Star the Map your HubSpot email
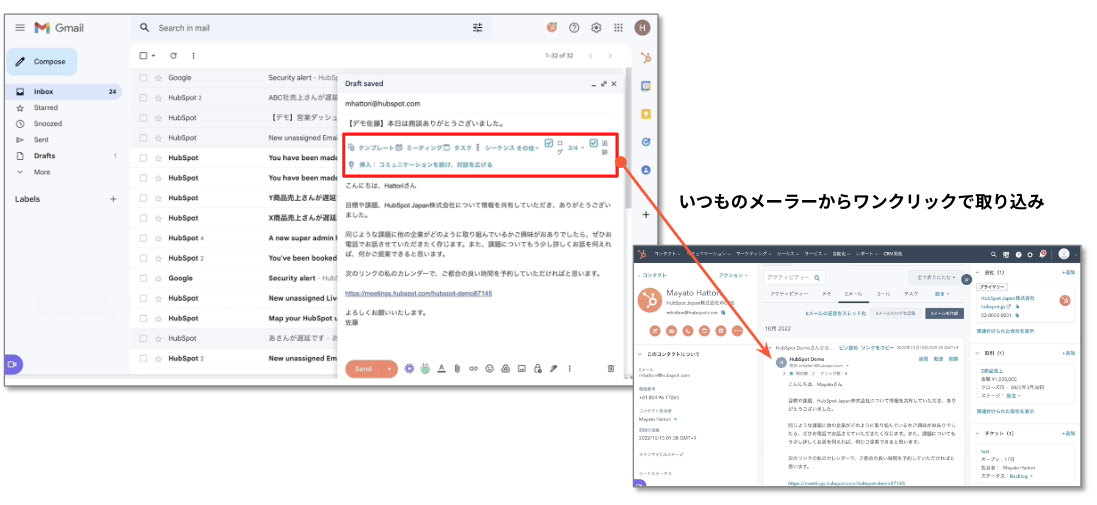Viewport: 1097px width, 505px height. pos(158,318)
